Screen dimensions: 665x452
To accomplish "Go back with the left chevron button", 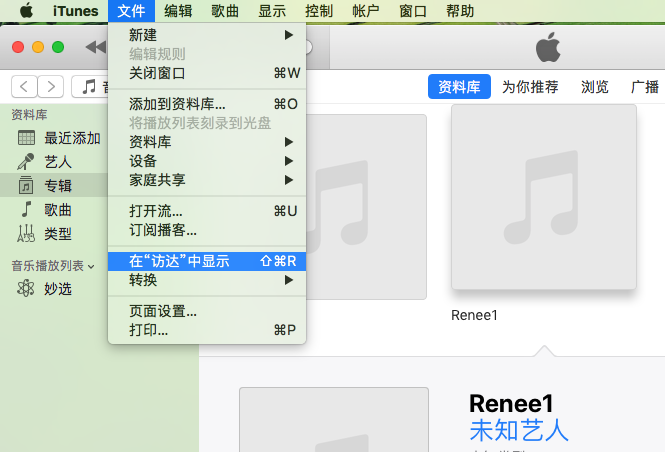I will pos(24,86).
